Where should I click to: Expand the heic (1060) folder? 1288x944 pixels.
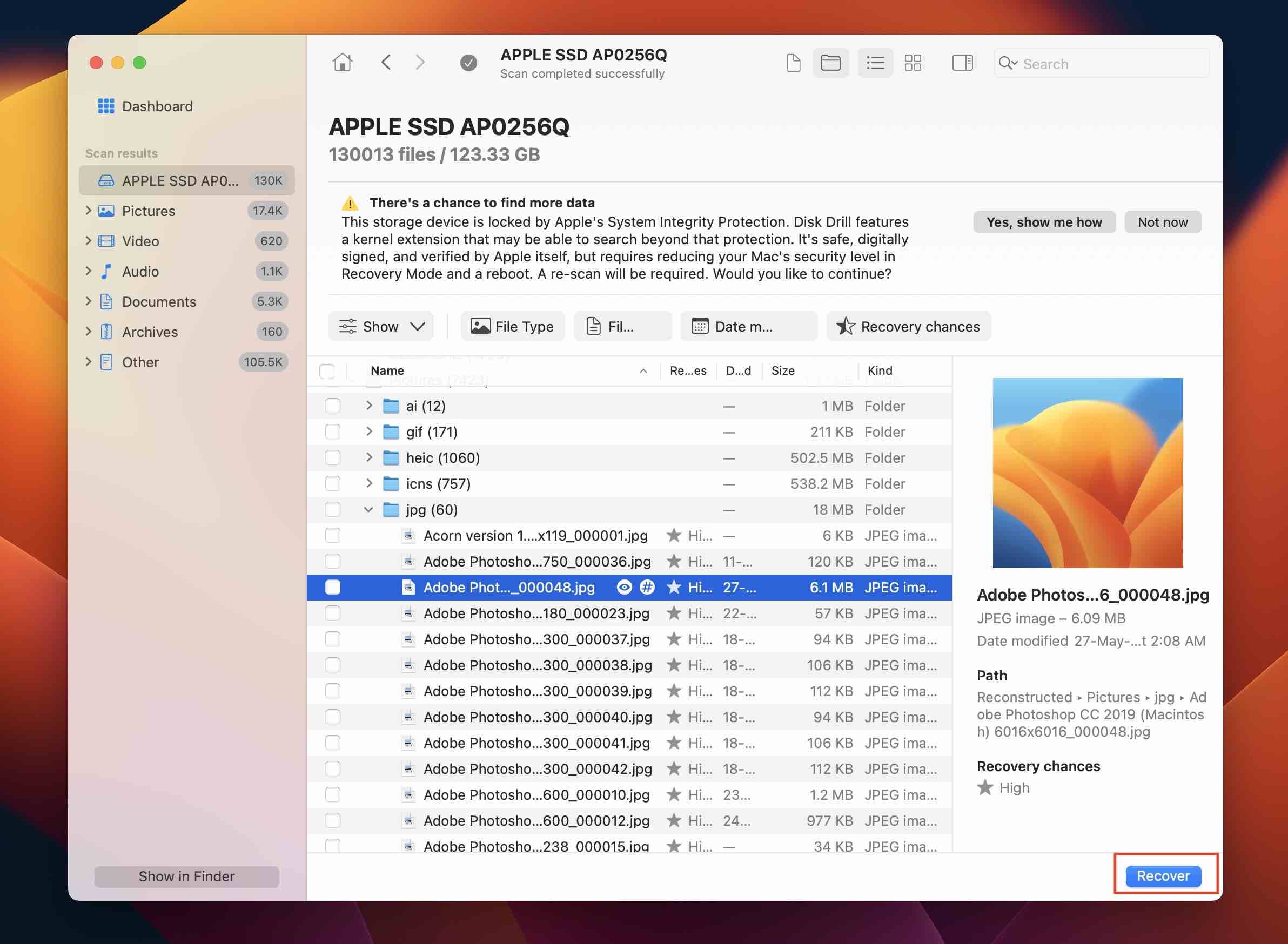[x=369, y=457]
